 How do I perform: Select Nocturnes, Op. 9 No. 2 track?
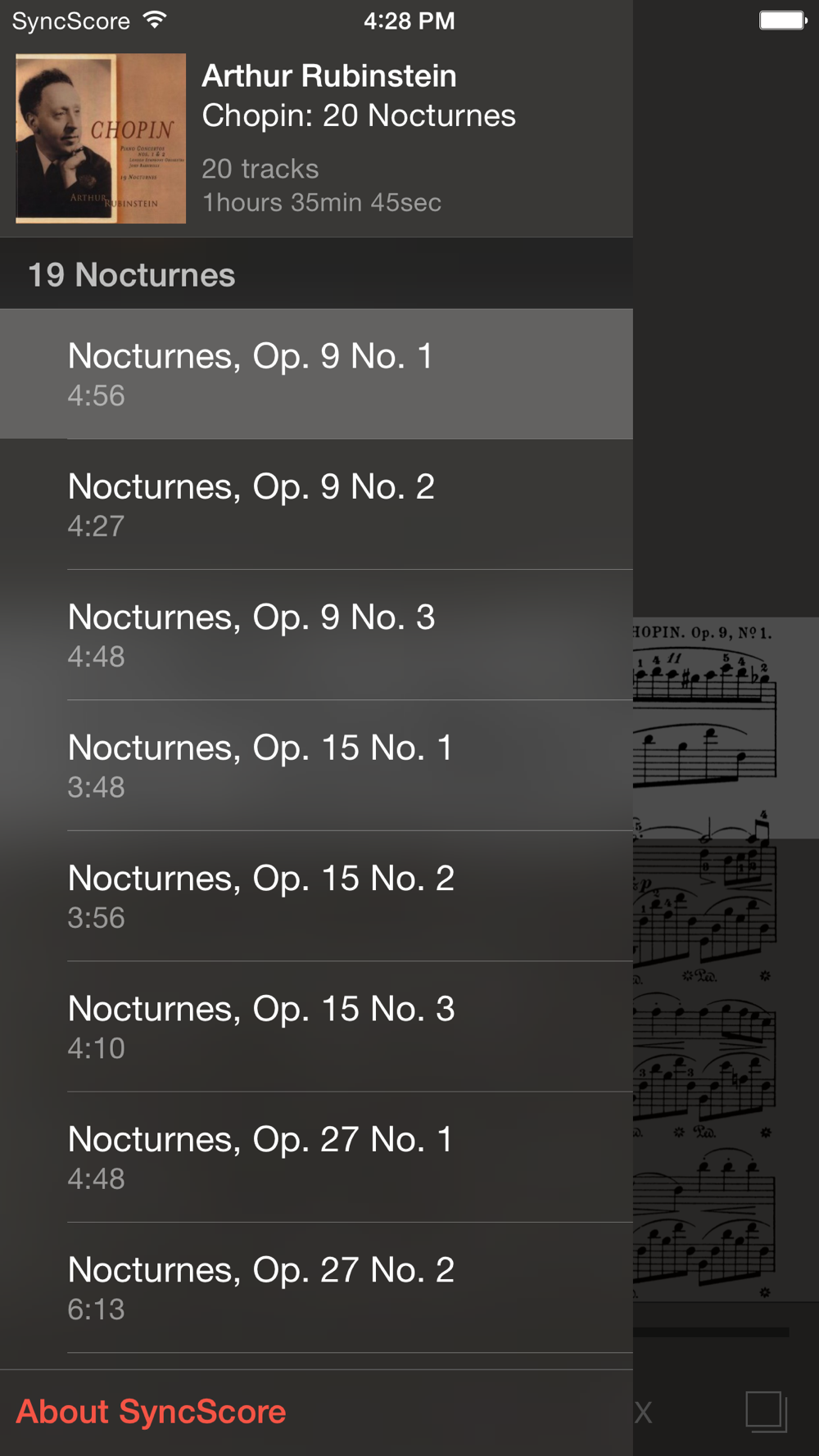tap(316, 504)
